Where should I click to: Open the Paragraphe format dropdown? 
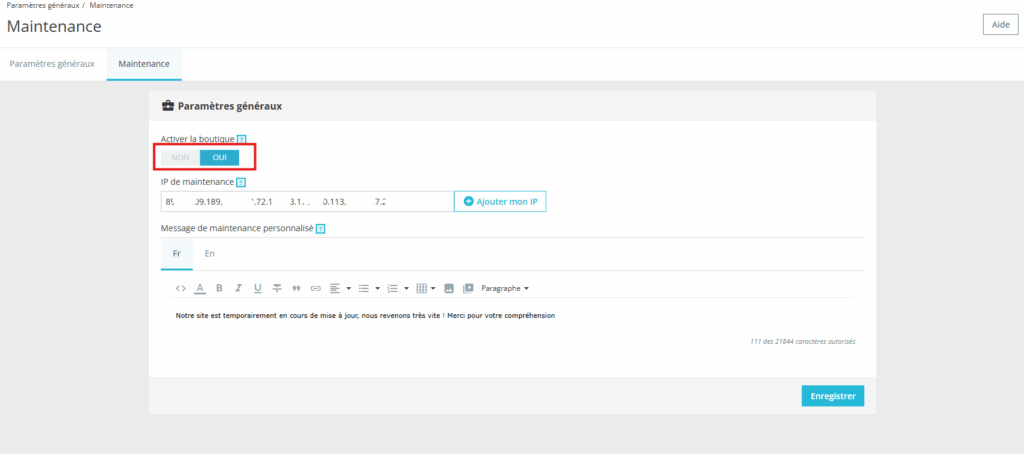tap(505, 288)
